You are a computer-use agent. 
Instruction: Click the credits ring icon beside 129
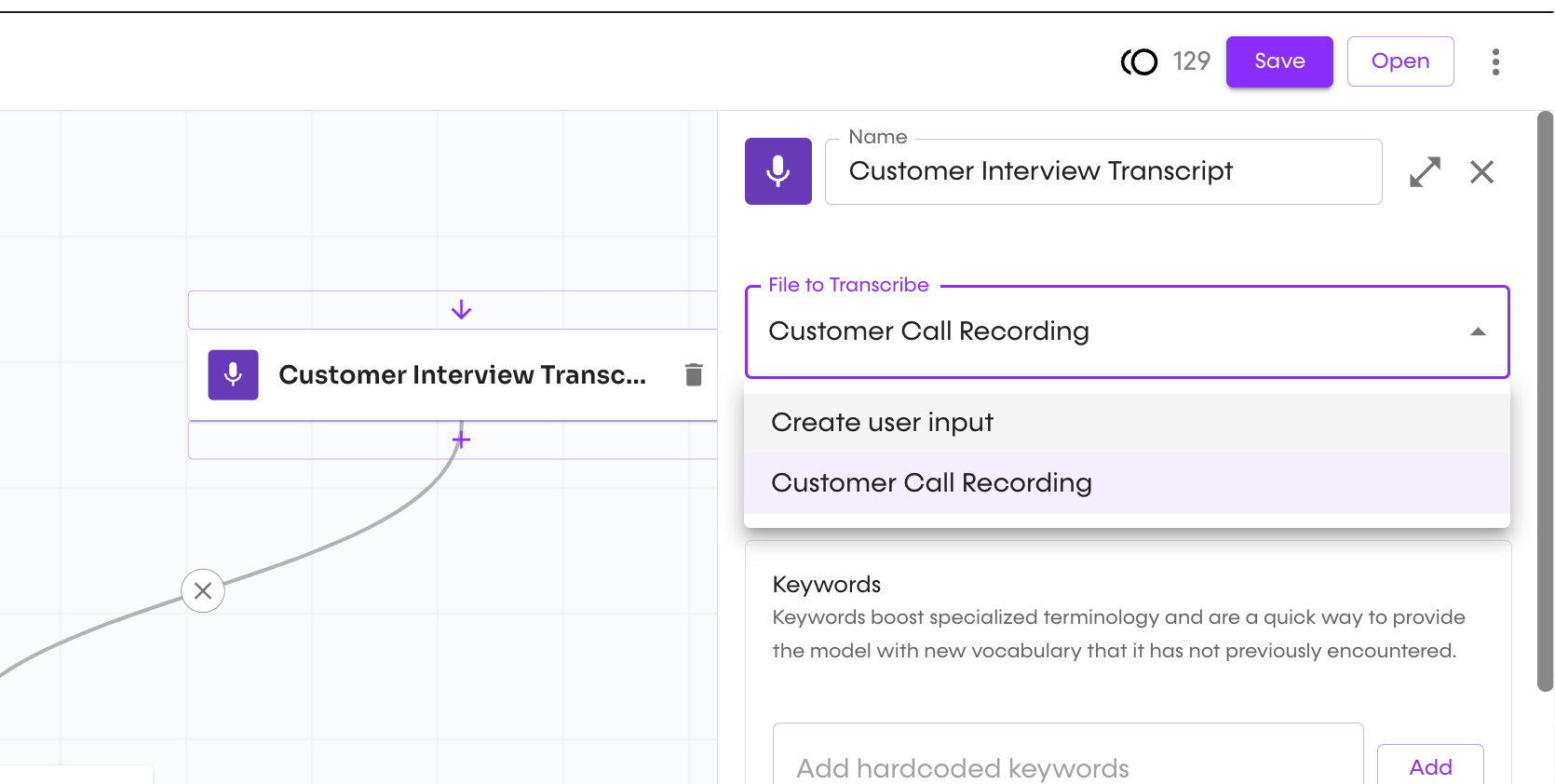click(1139, 61)
